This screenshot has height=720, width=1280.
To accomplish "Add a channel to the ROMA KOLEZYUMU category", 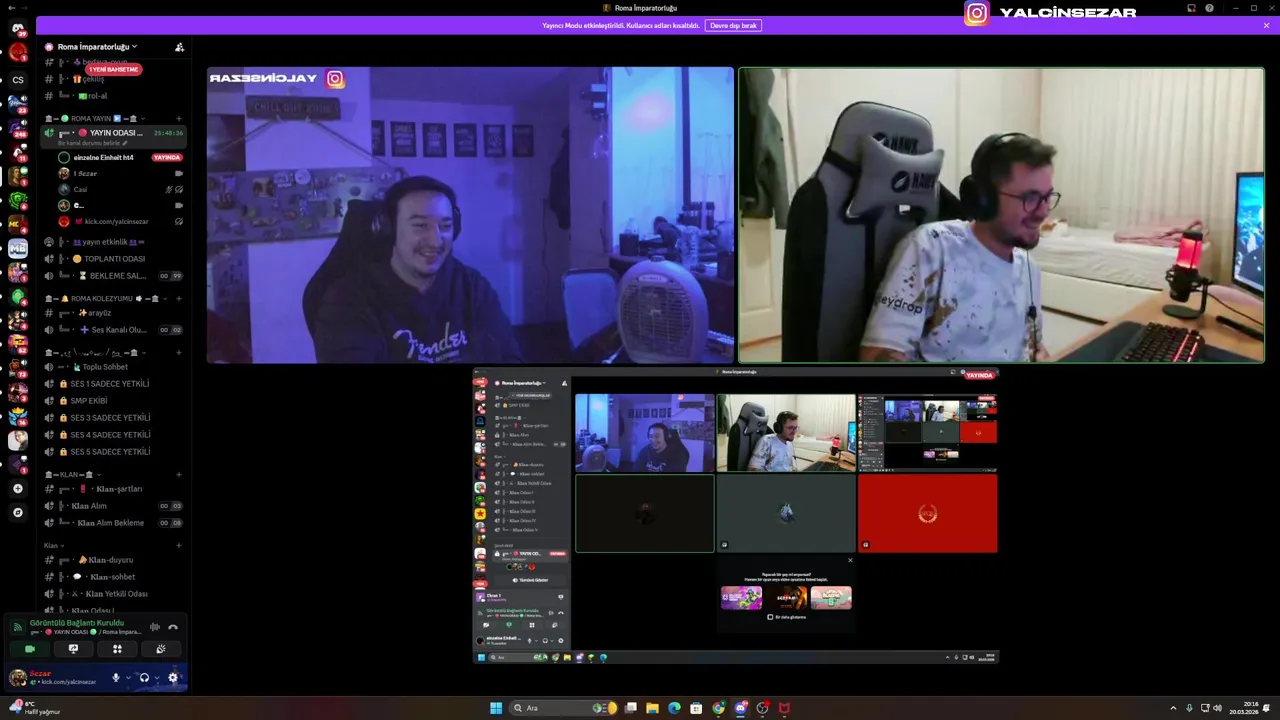I will coord(179,298).
